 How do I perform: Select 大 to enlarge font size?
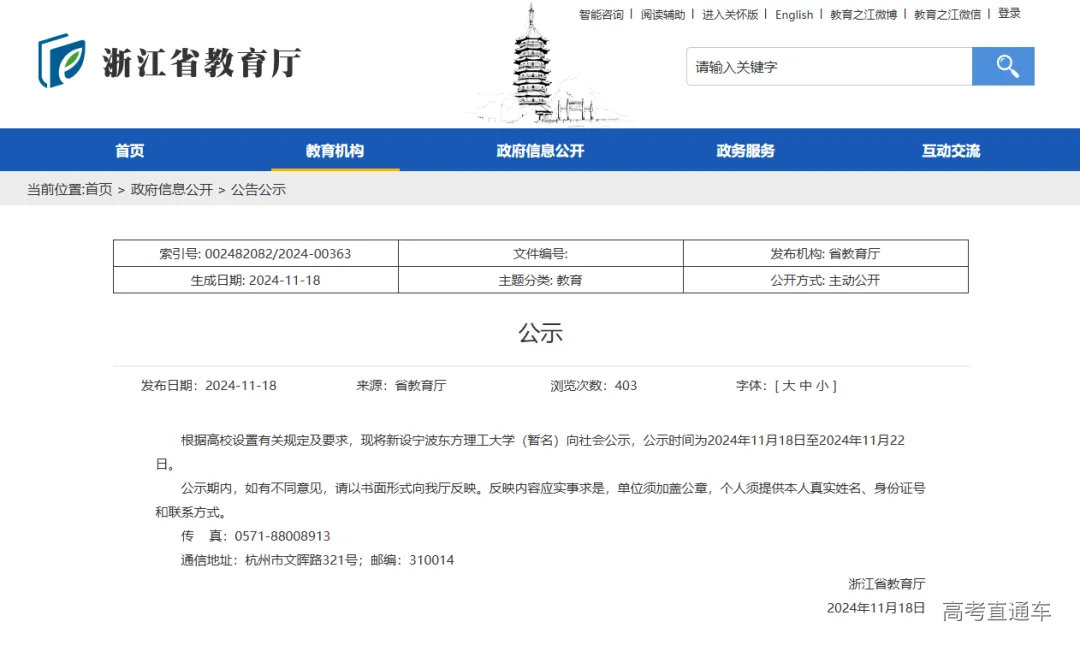[x=790, y=385]
